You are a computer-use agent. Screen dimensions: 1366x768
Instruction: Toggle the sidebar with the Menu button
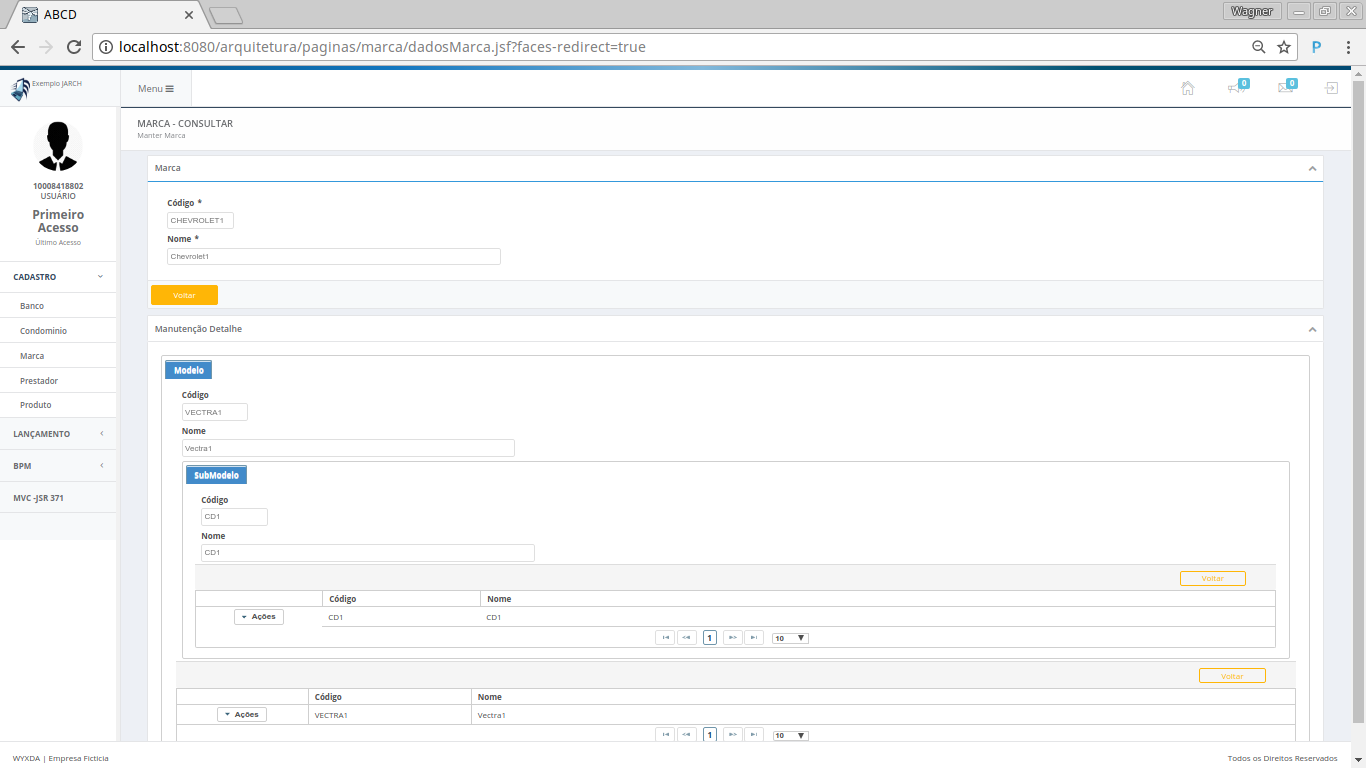155,89
